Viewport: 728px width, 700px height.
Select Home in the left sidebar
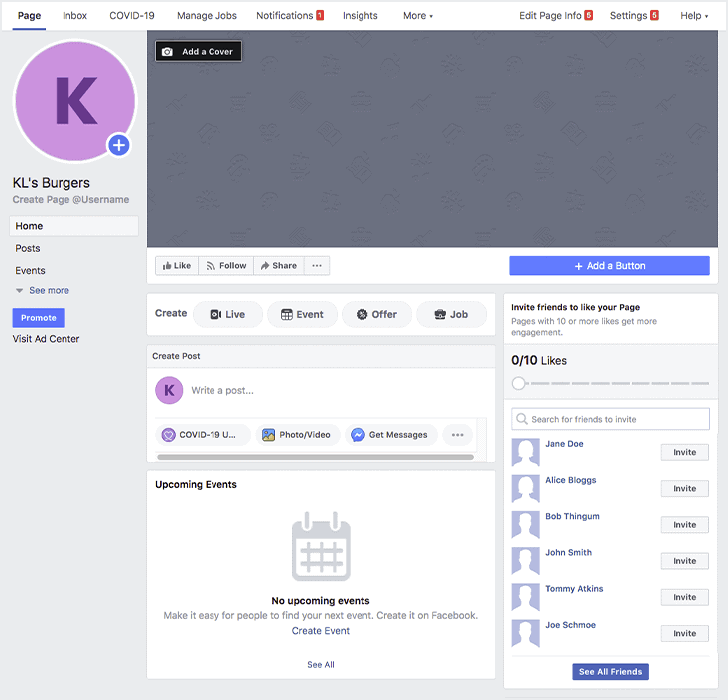click(74, 226)
